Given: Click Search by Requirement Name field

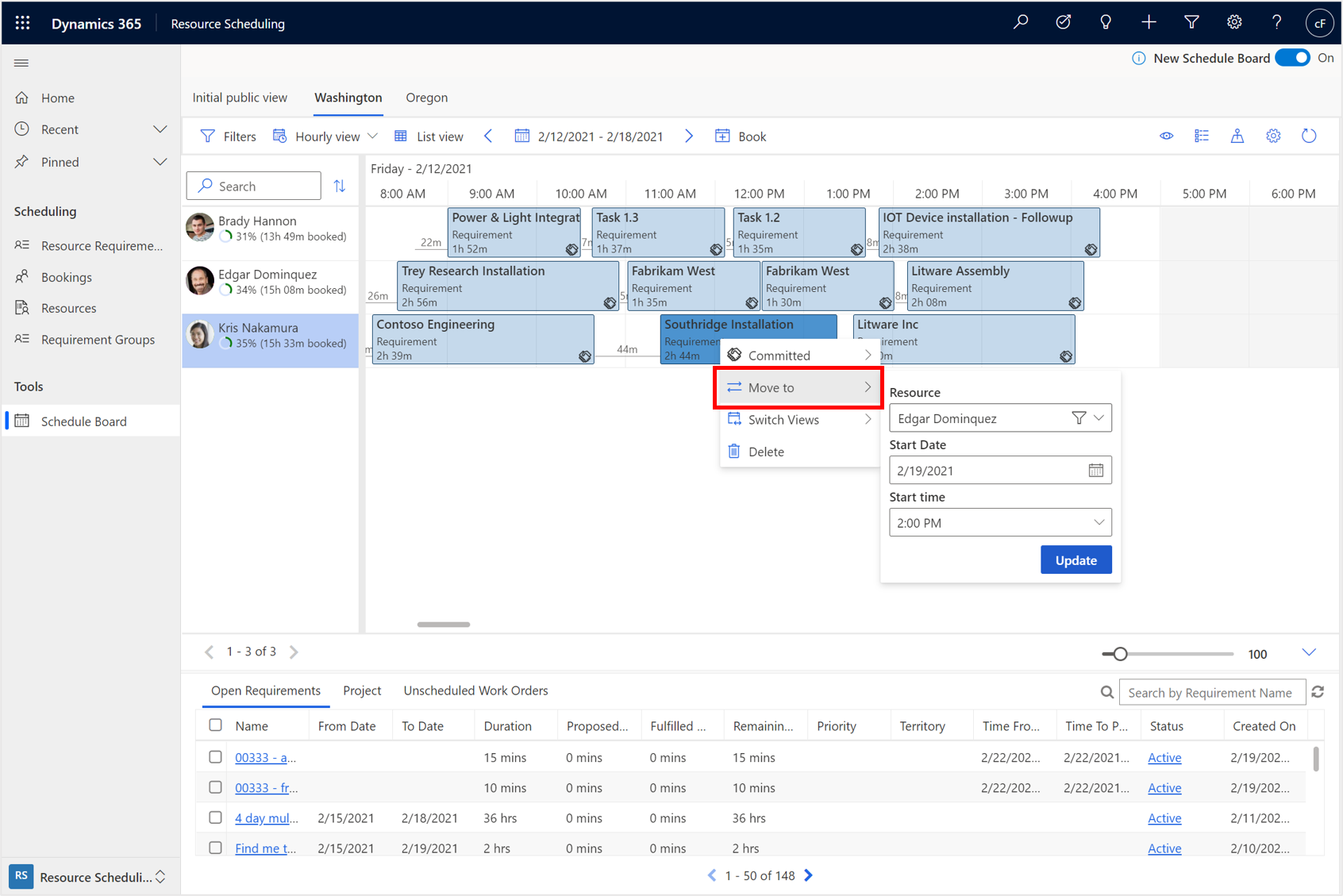Looking at the screenshot, I should click(1212, 692).
